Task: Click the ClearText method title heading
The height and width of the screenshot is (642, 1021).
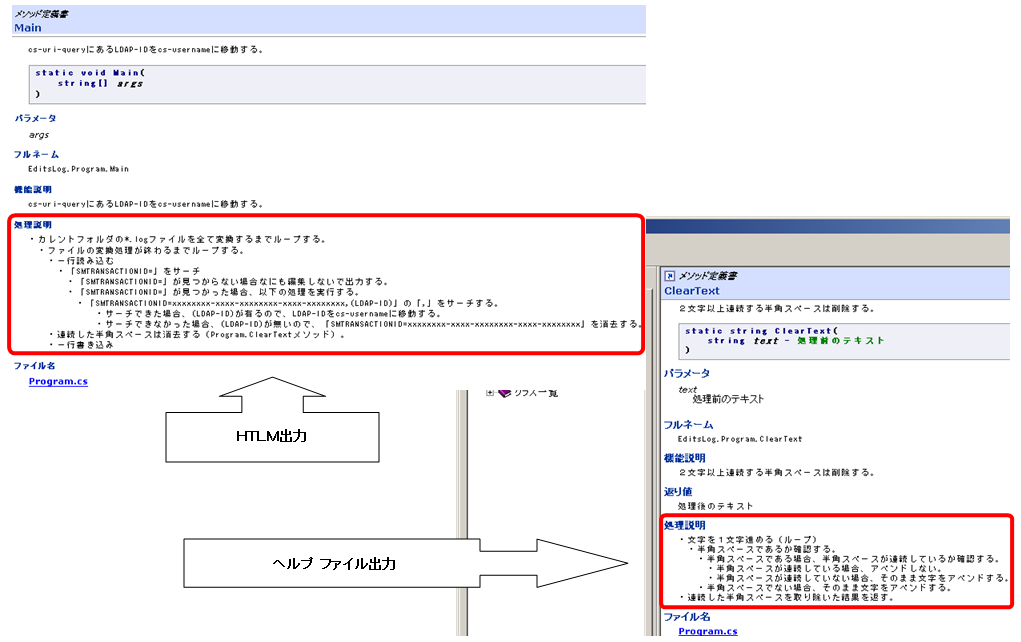Action: click(x=691, y=291)
